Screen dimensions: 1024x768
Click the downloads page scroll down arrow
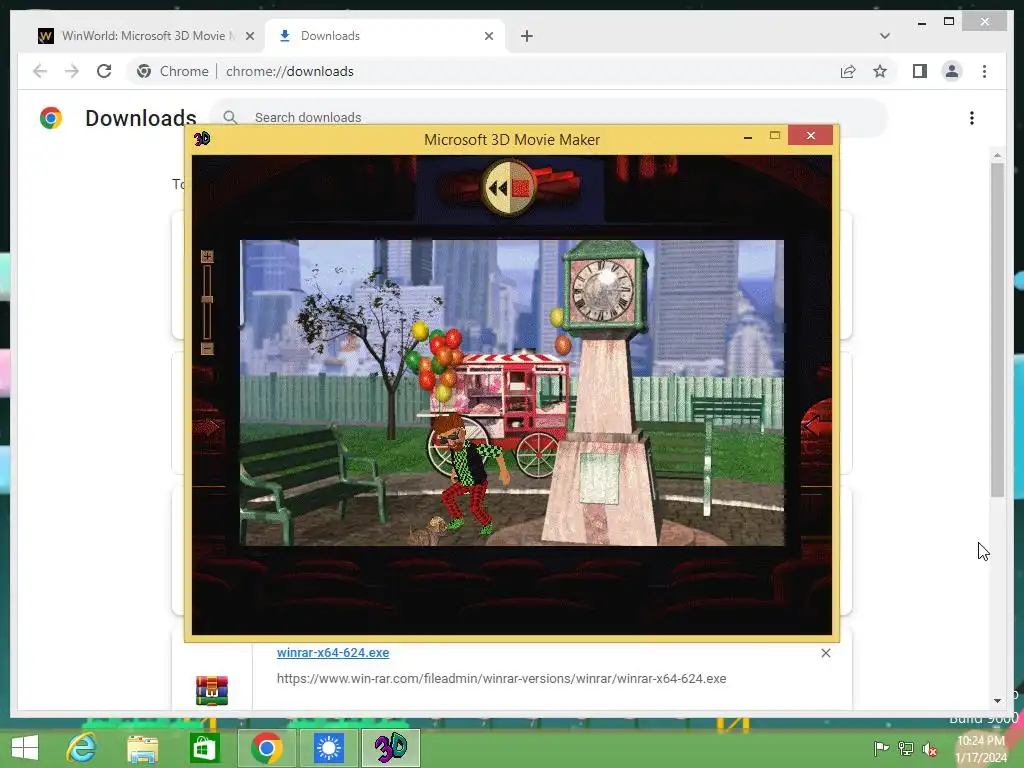(x=997, y=701)
